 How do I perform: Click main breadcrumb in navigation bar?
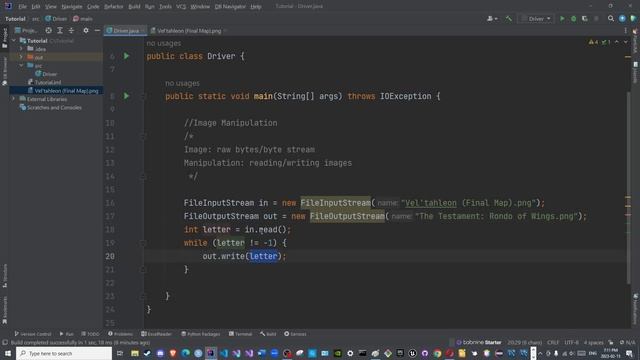(x=83, y=19)
